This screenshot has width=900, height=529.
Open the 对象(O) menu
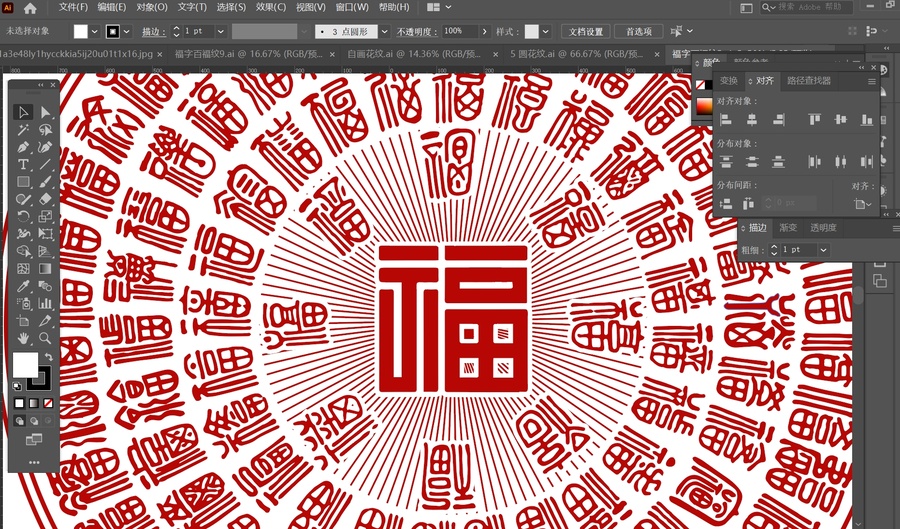click(x=152, y=7)
